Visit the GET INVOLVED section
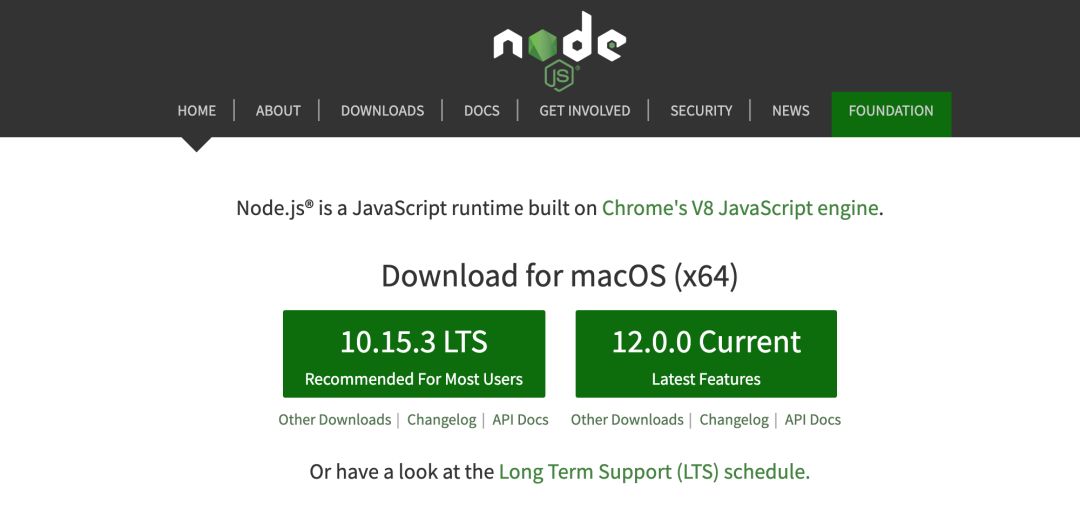The height and width of the screenshot is (509, 1080). (585, 111)
